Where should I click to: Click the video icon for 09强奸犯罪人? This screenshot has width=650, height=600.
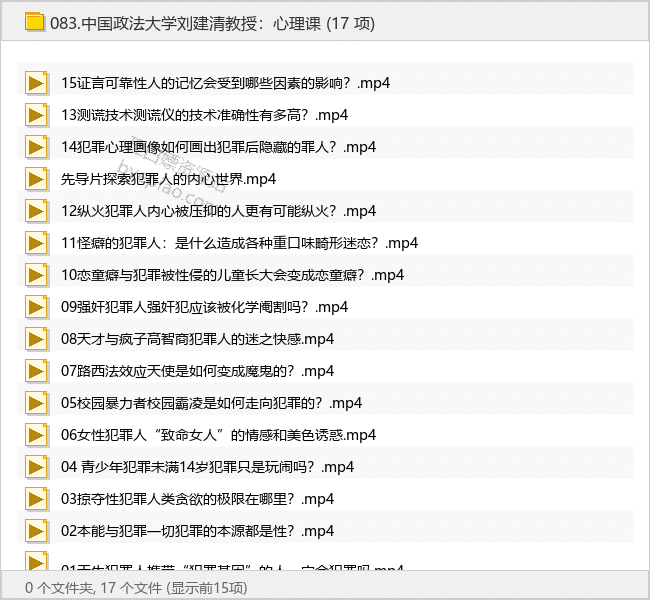[x=36, y=307]
